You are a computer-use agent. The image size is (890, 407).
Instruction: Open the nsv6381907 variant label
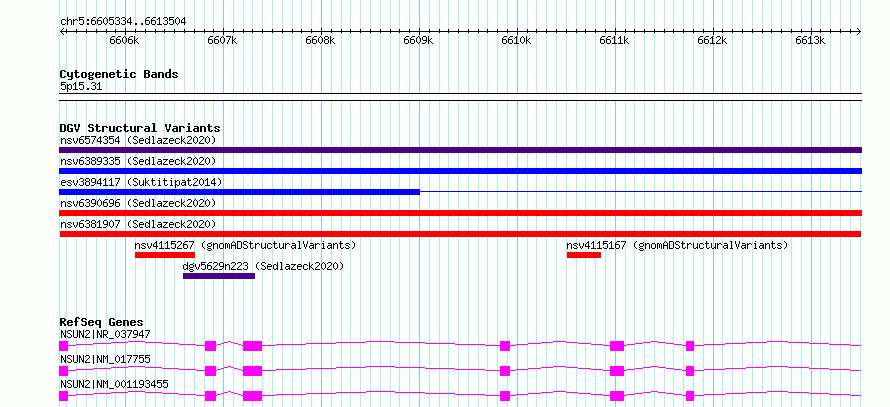138,224
